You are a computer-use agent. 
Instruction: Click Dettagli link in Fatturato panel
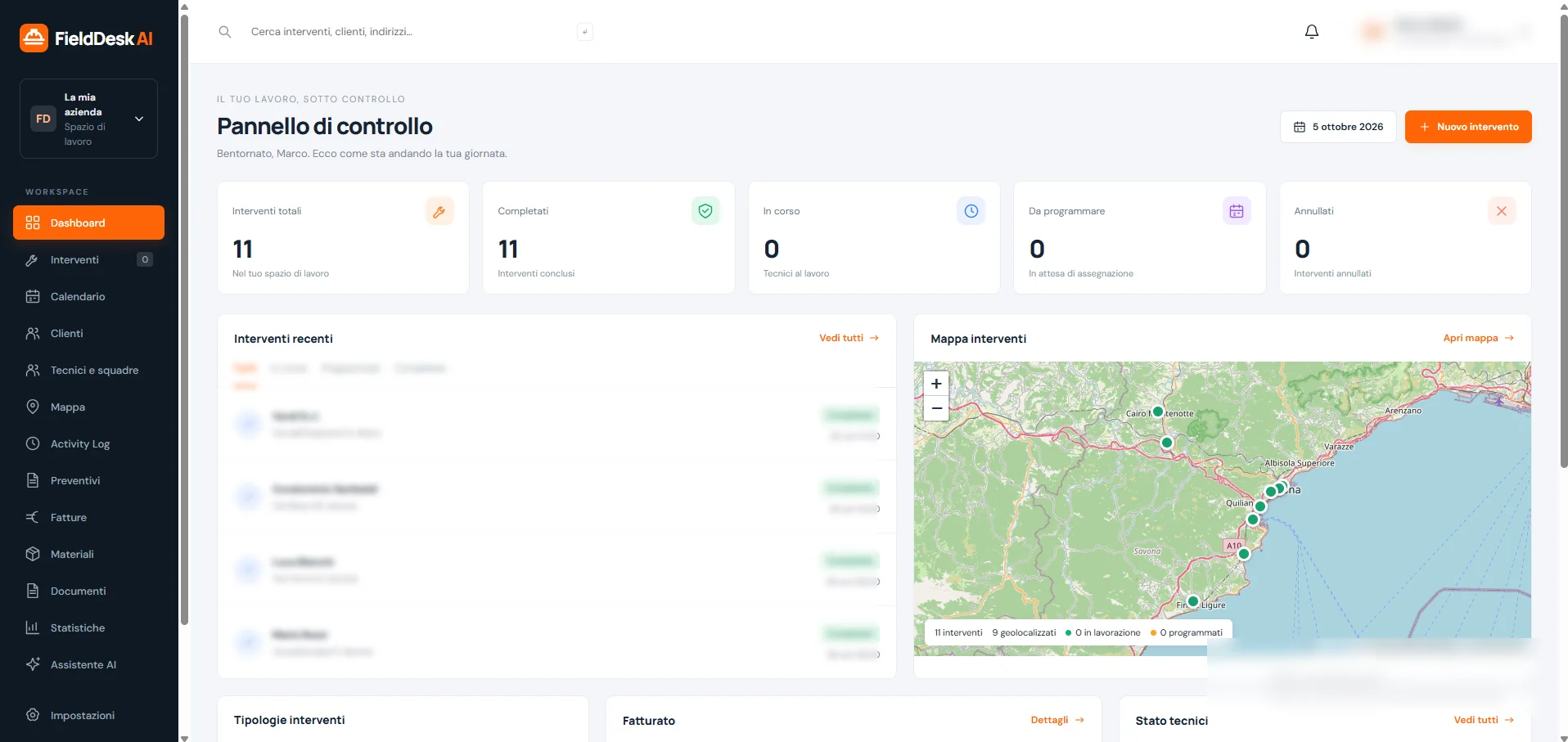(1057, 720)
